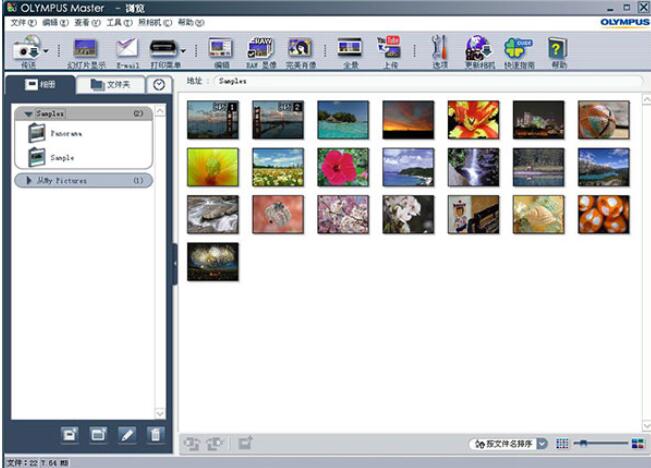
Task: Select the seashell thumbnail
Action: point(538,214)
